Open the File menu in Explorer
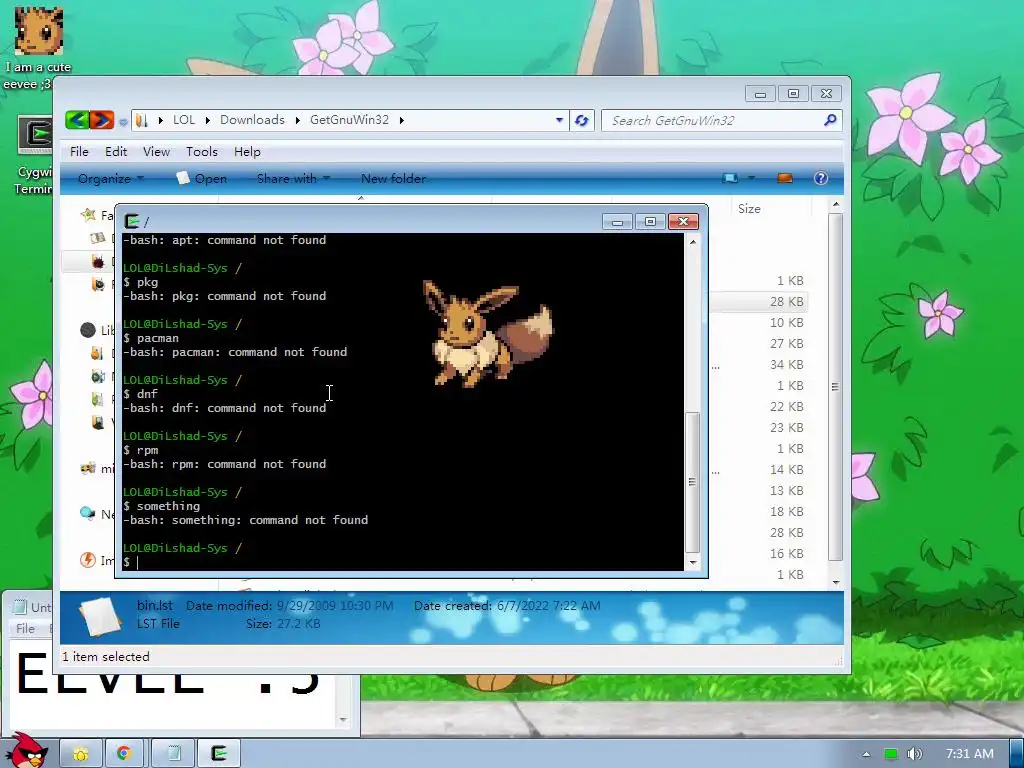Image resolution: width=1024 pixels, height=768 pixels. point(79,152)
